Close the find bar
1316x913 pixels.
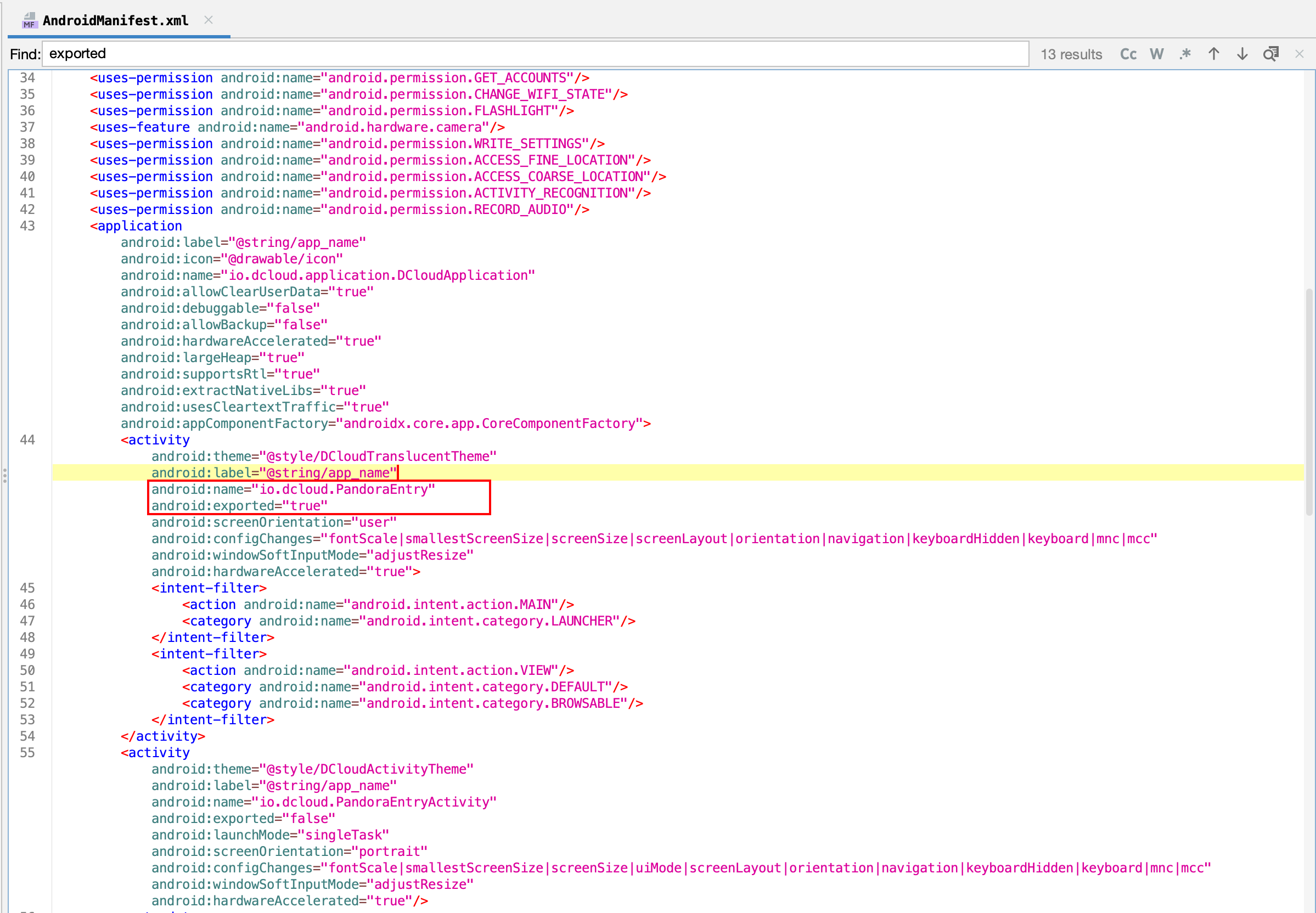coord(1299,54)
